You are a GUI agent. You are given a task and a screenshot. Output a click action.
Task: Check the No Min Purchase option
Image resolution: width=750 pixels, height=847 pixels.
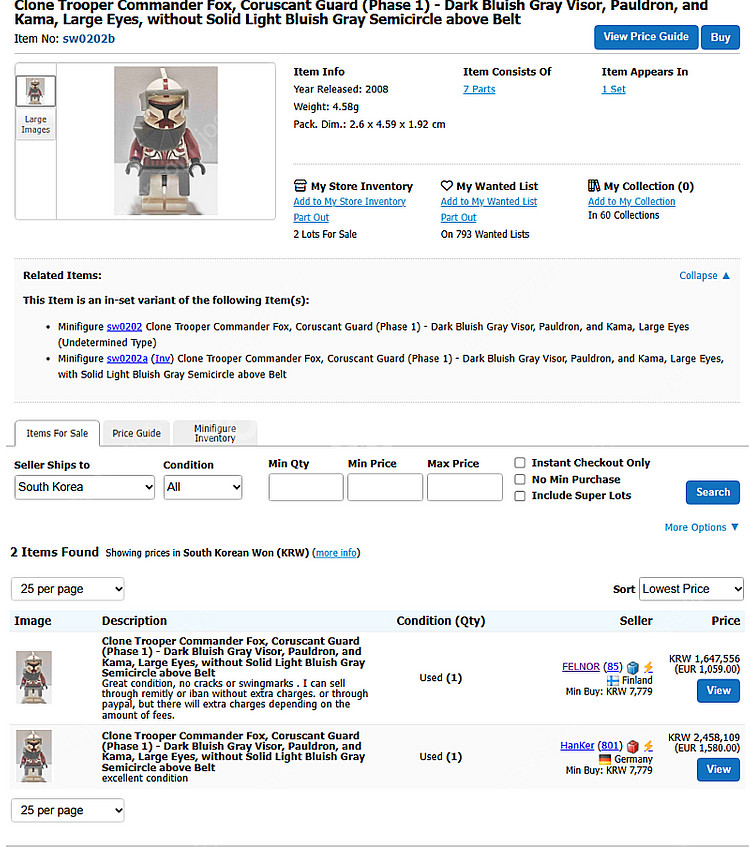tap(520, 479)
